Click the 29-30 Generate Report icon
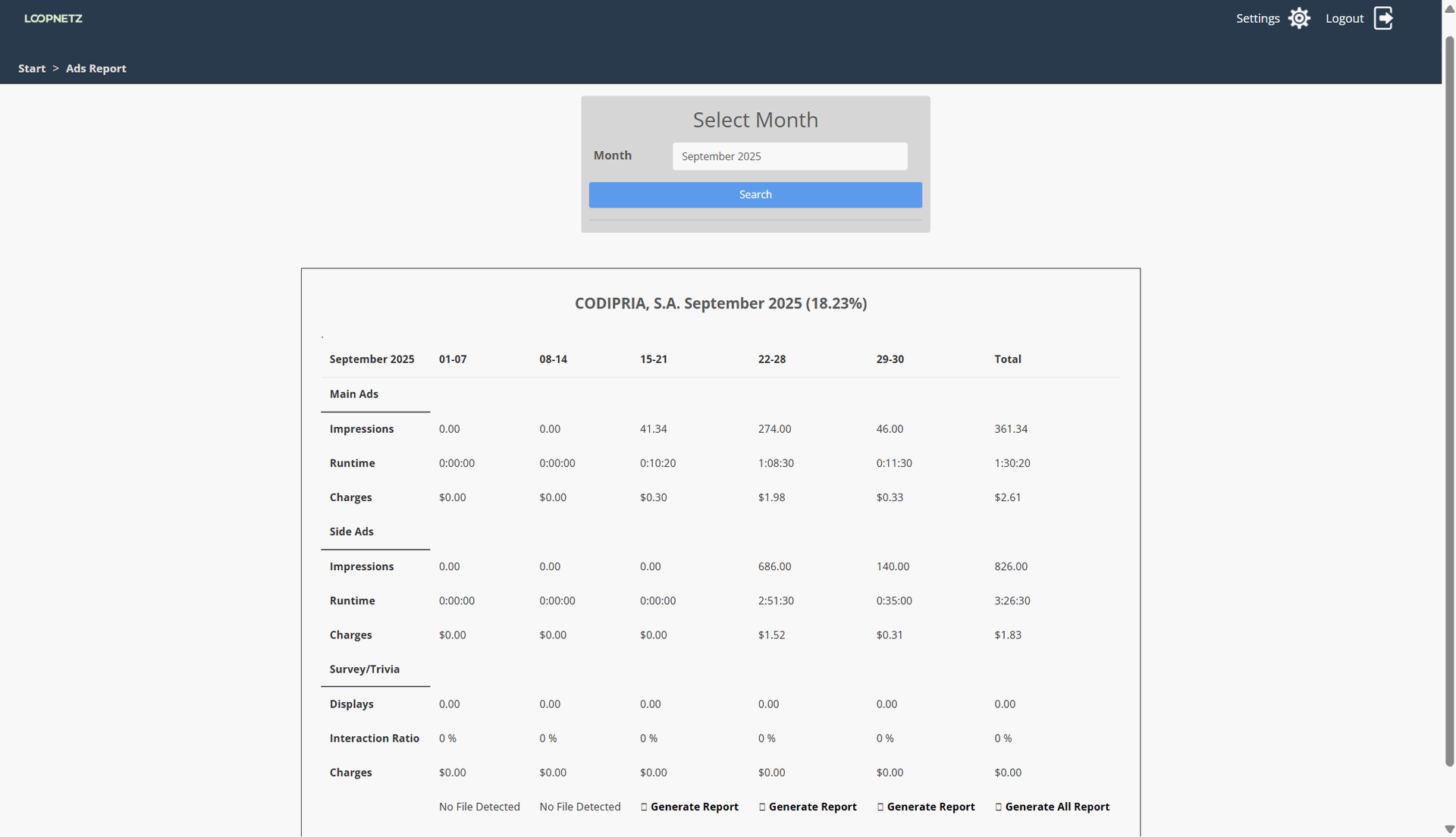Screen dimensions: 1456x837 click(x=880, y=807)
